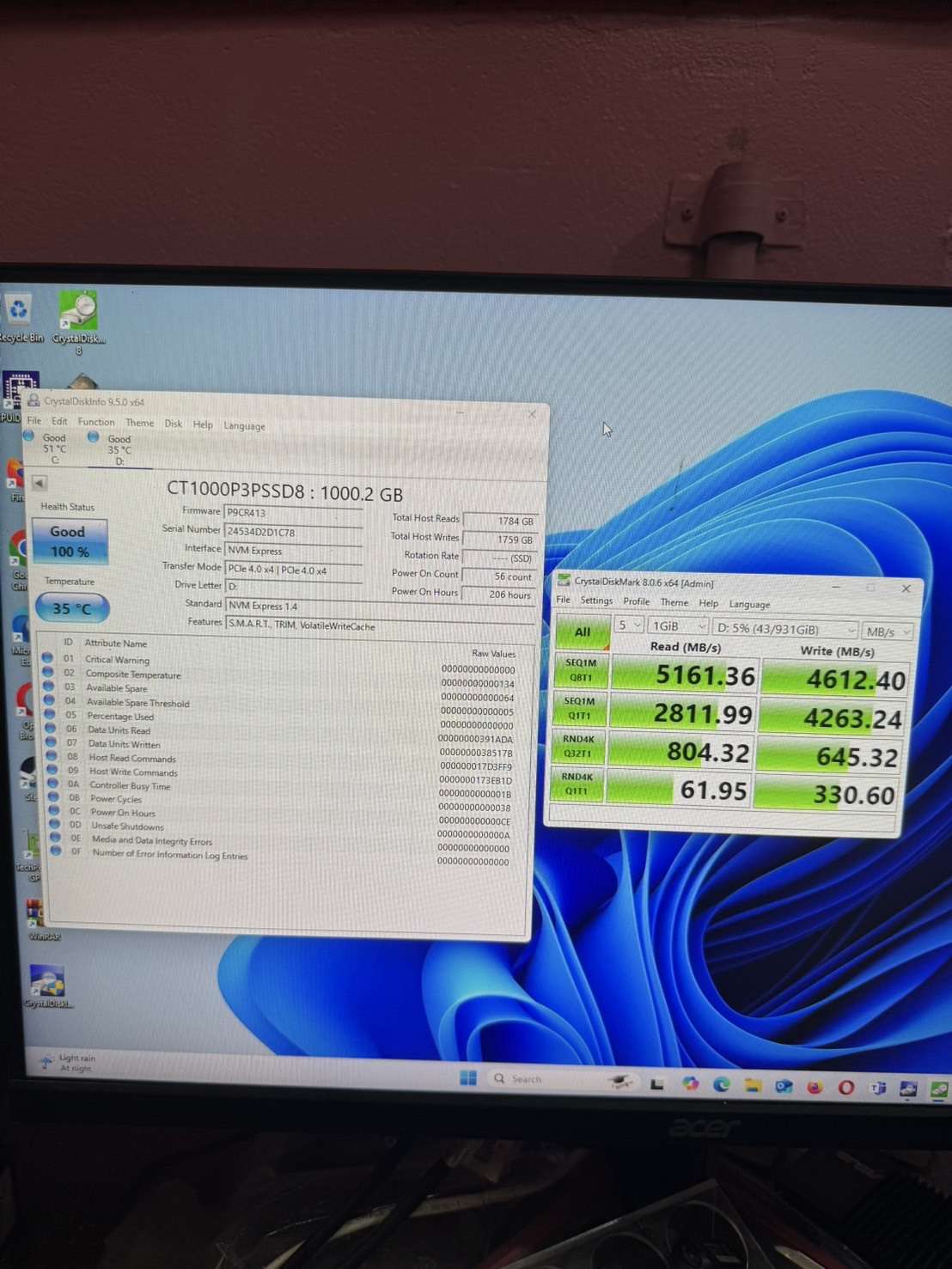Click the Transfer Mode field PCIe 4.0 x4
Viewport: 952px width, 1269px height.
[x=293, y=570]
